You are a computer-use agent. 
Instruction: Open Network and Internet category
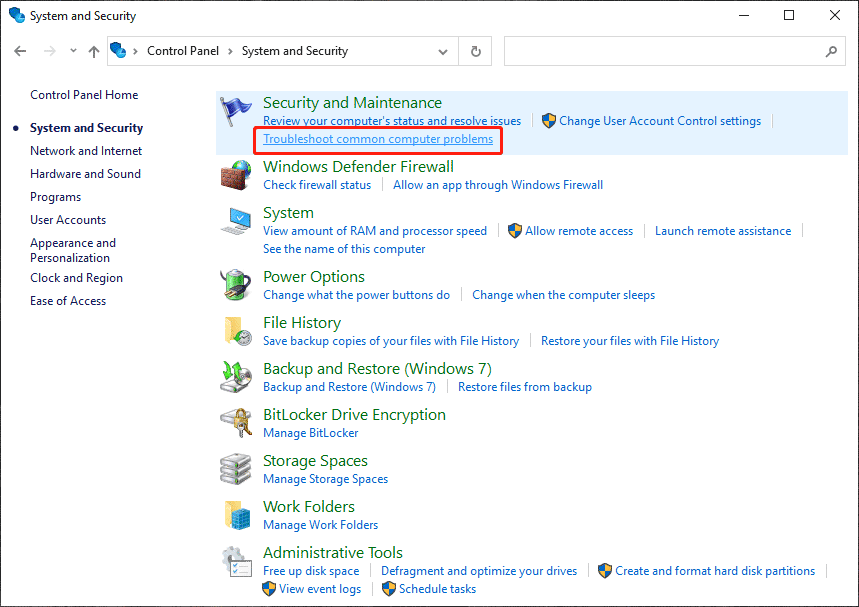[86, 151]
